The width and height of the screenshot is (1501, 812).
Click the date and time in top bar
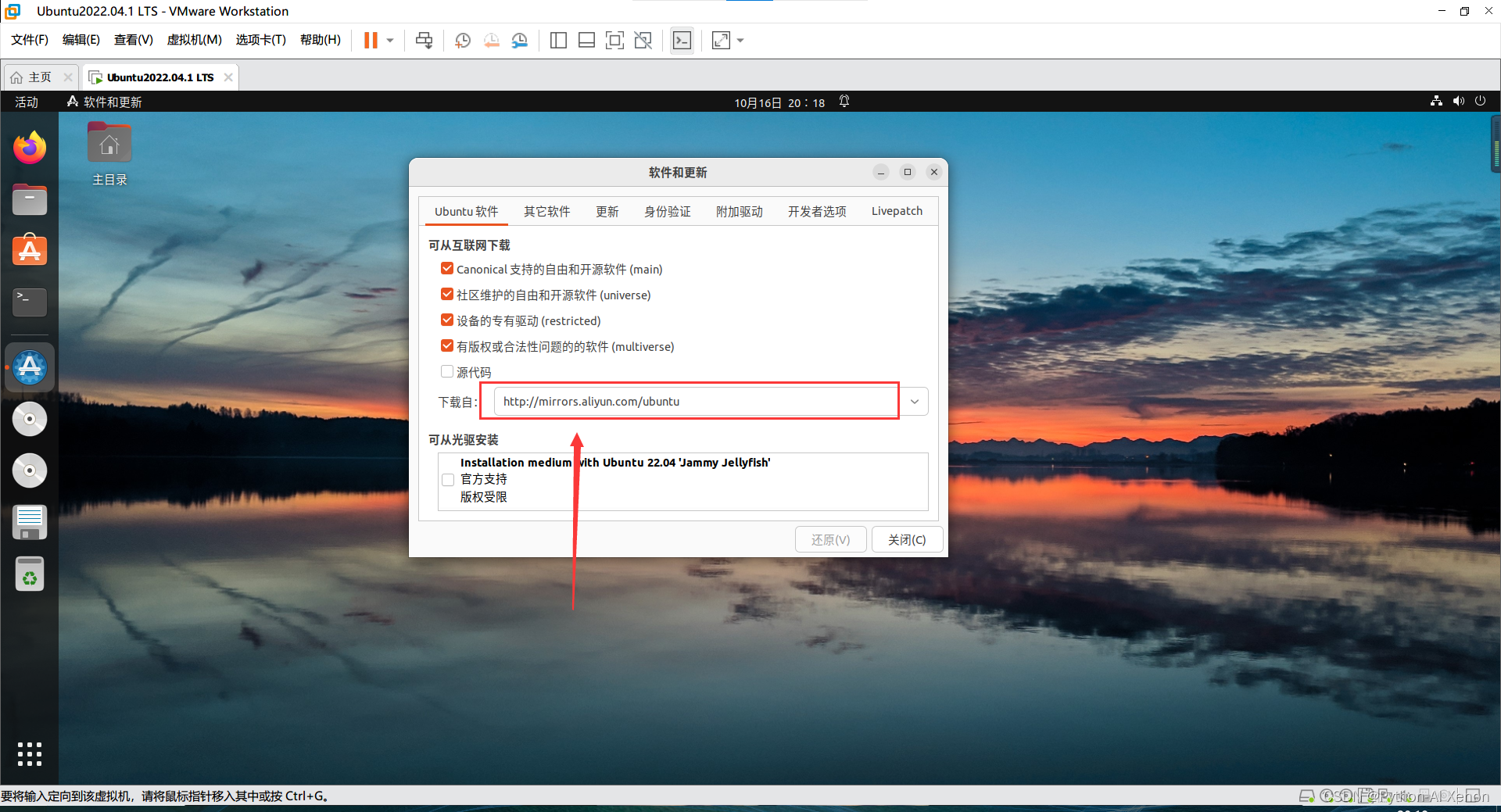[x=779, y=102]
